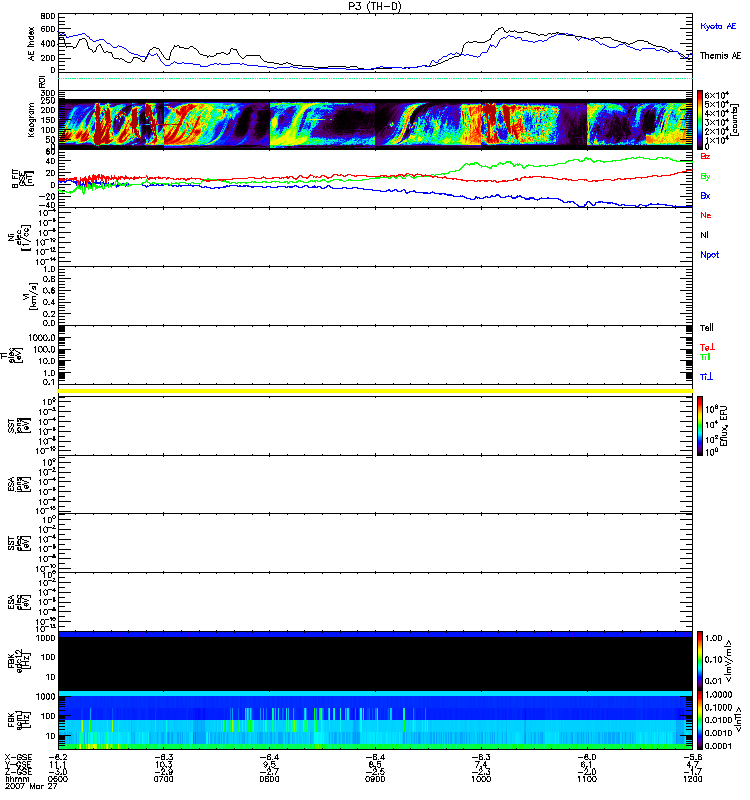The height and width of the screenshot is (800, 750).
Task: Select the Themis AE legend label
Action: pos(720,56)
